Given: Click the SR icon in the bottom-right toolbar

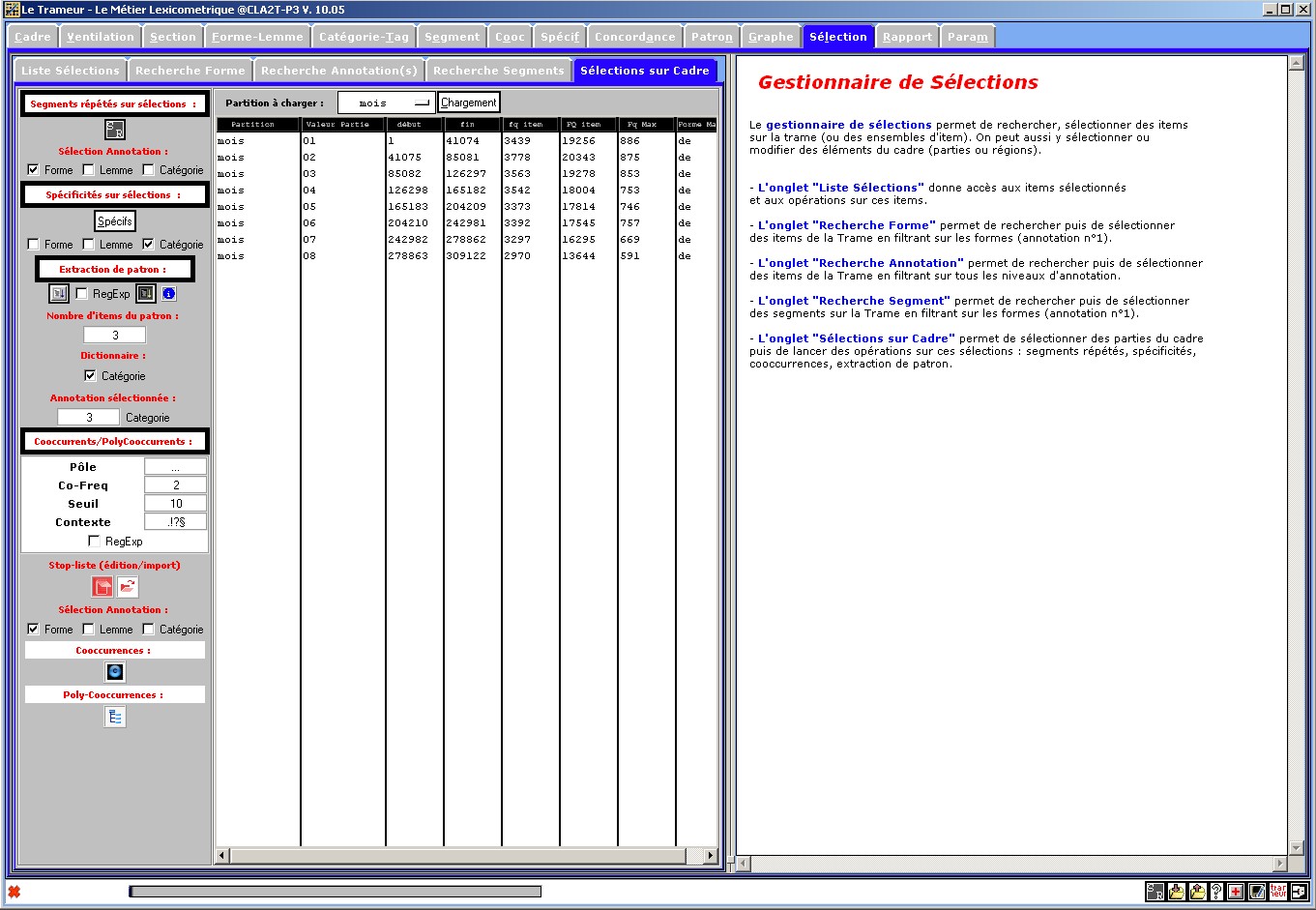Looking at the screenshot, I should pyautogui.click(x=1155, y=892).
